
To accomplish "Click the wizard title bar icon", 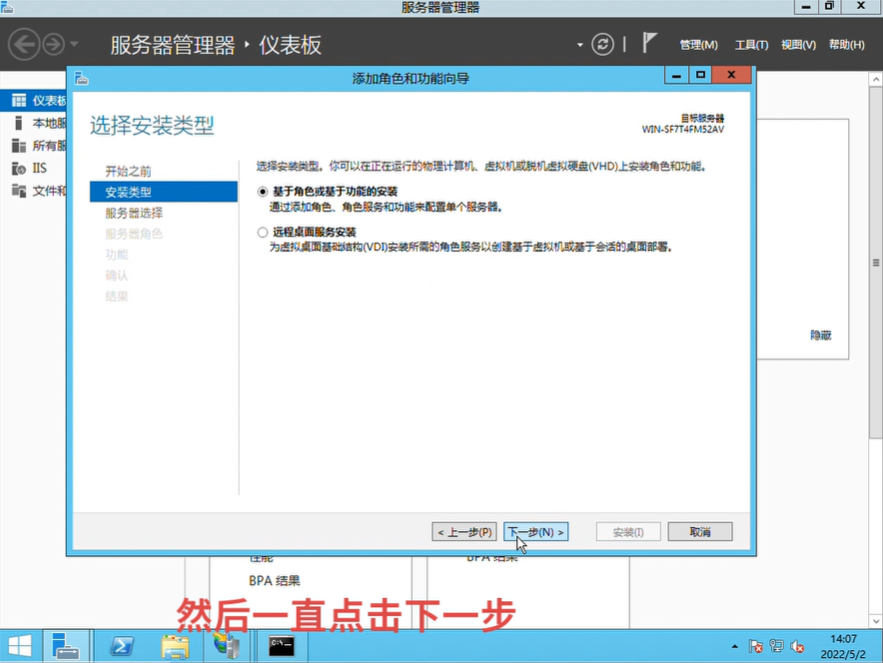I will point(82,78).
